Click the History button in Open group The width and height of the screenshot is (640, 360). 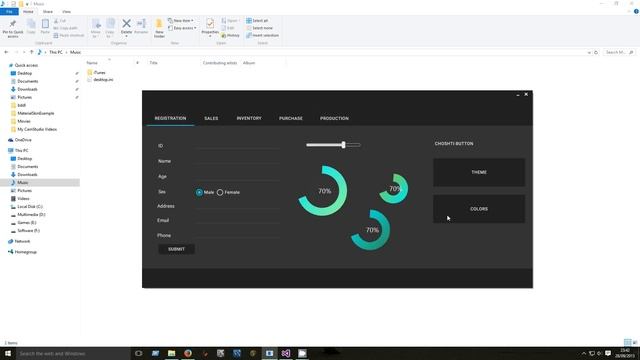(230, 36)
